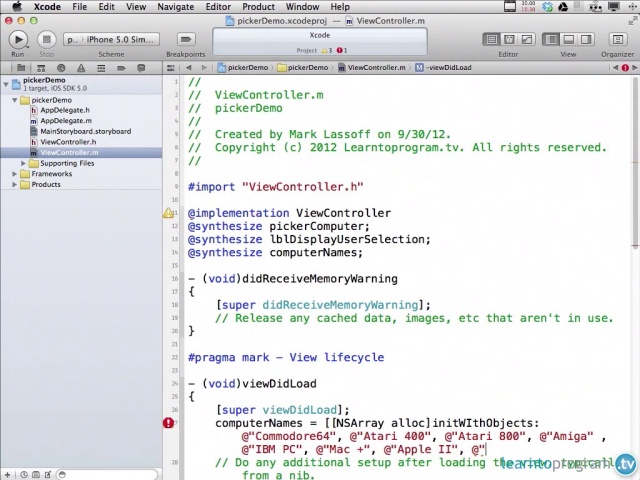Expand the Frameworks folder

15,174
